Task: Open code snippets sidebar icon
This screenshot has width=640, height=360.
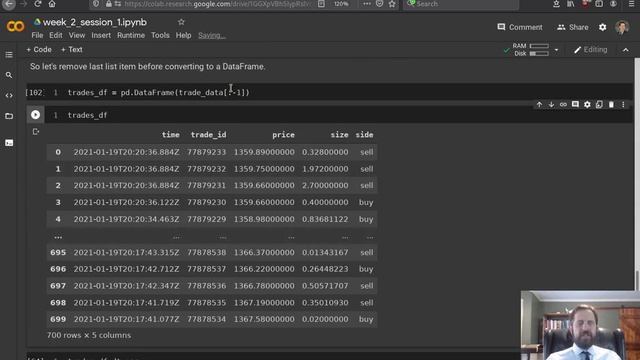Action: coord(9,96)
